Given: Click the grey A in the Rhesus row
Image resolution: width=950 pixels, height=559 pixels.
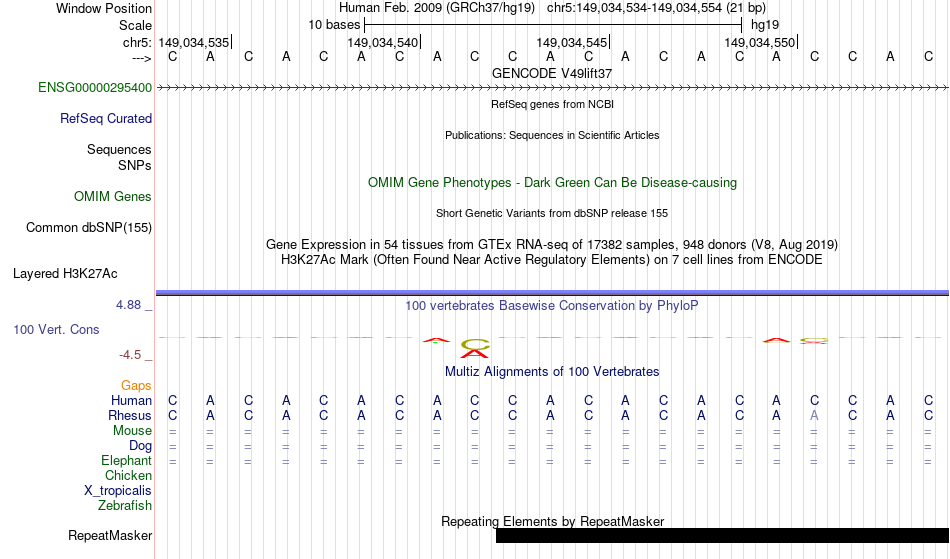Looking at the screenshot, I should [814, 415].
